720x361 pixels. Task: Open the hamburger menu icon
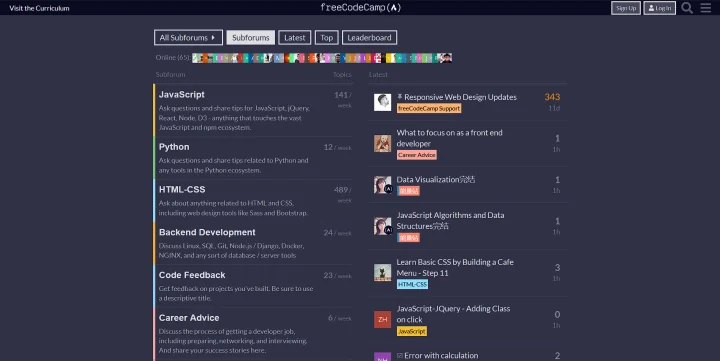tap(706, 8)
